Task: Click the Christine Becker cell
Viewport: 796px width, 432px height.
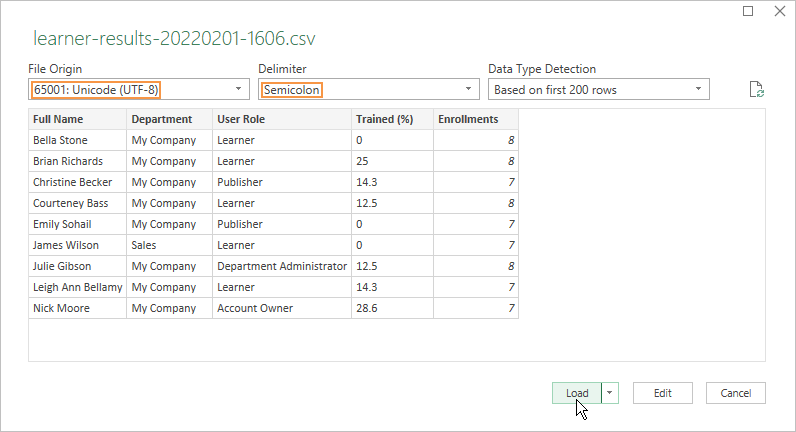Action: [x=78, y=182]
